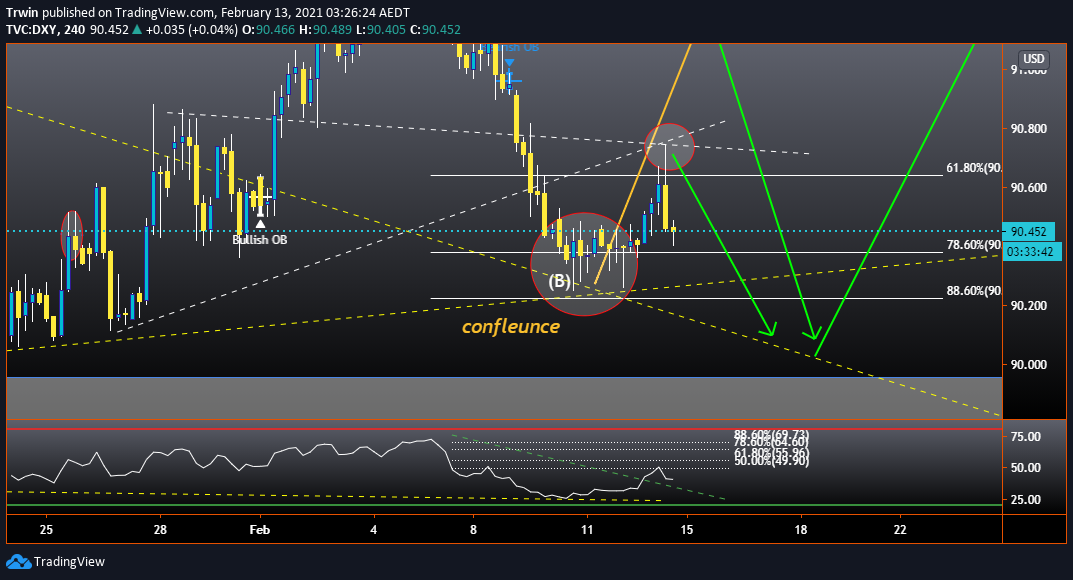Click the white 'Bullish OB' label
Screen dimensions: 1073x580
click(259, 240)
